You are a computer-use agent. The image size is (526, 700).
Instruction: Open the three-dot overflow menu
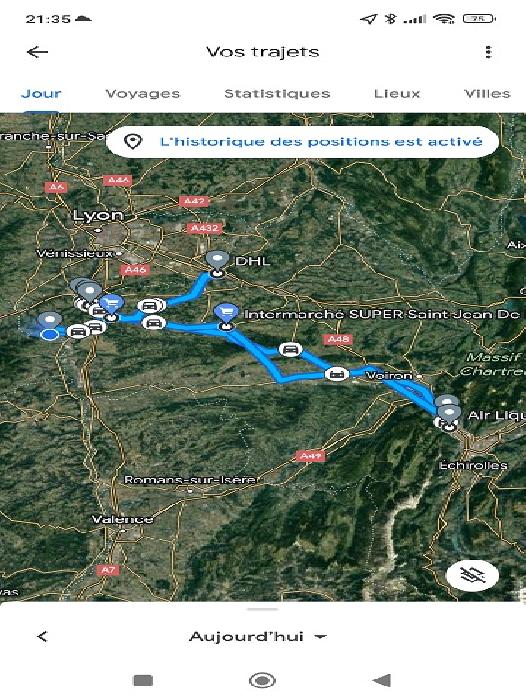[488, 52]
